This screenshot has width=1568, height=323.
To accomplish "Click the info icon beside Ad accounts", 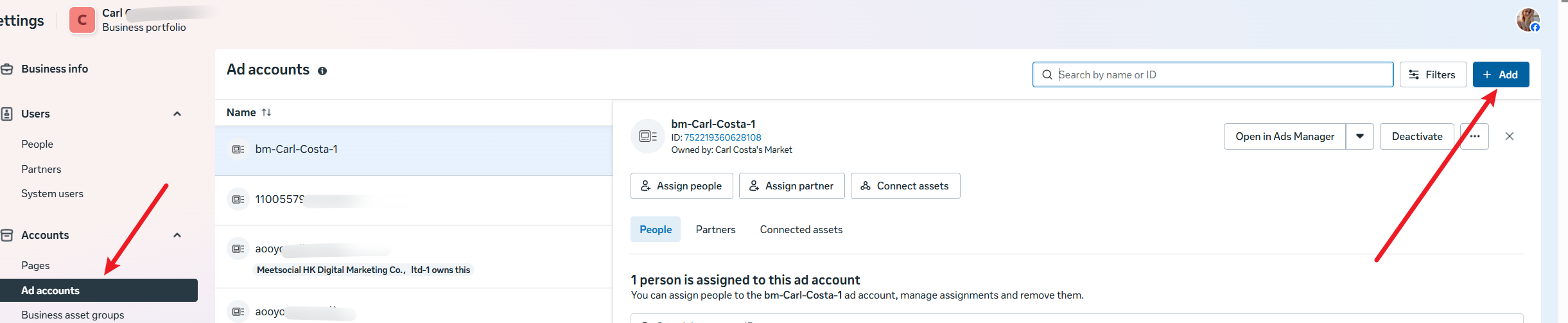I will pyautogui.click(x=322, y=71).
